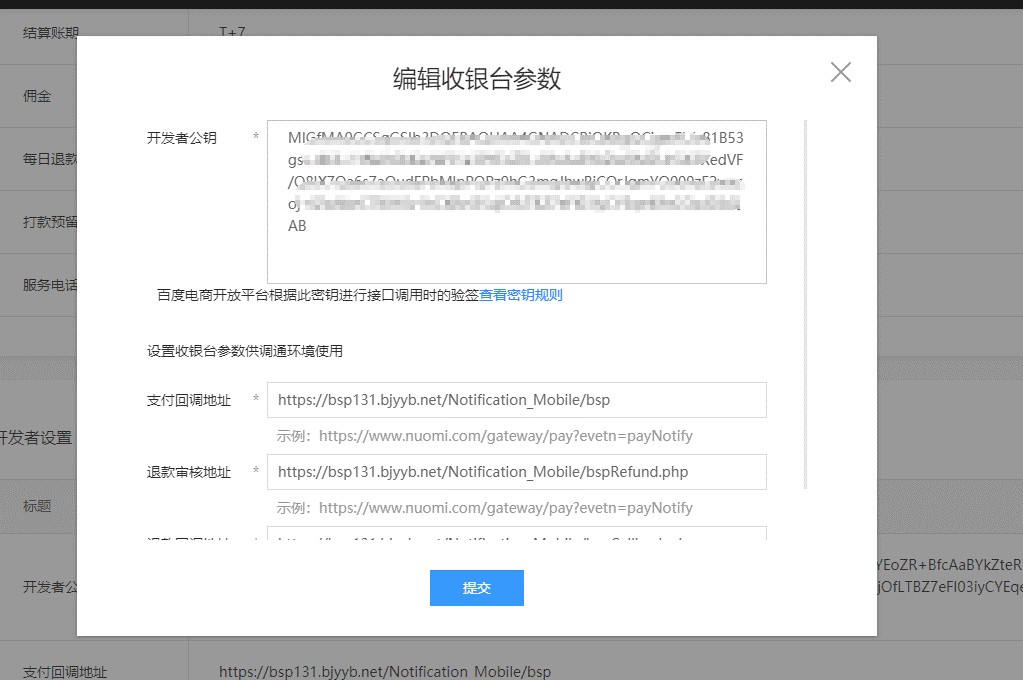The image size is (1023, 680).
Task: Click the 退款审核地址 field label
Action: coord(189,472)
